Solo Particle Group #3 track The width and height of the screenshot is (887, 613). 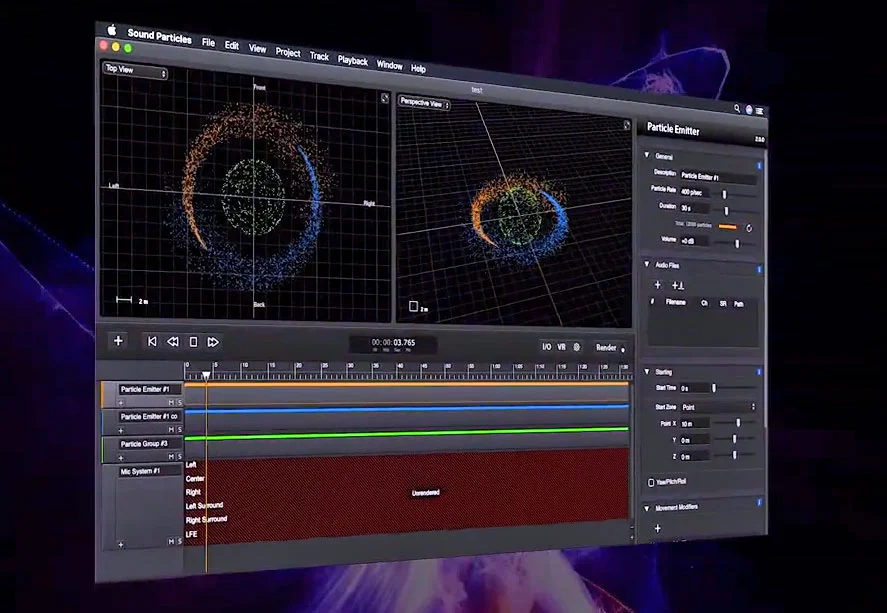tap(180, 456)
